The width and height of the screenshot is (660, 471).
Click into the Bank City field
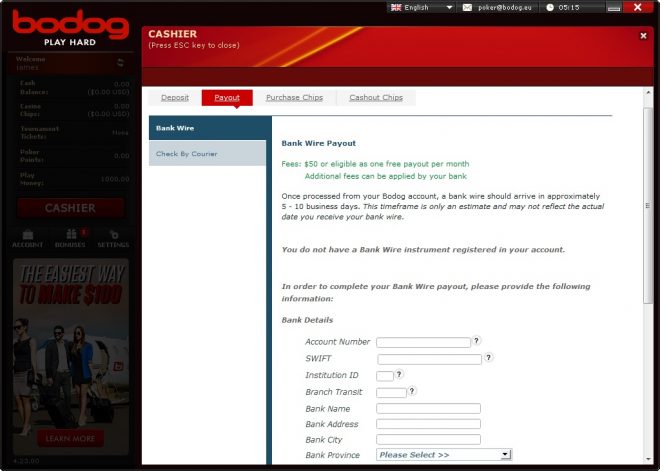(428, 439)
